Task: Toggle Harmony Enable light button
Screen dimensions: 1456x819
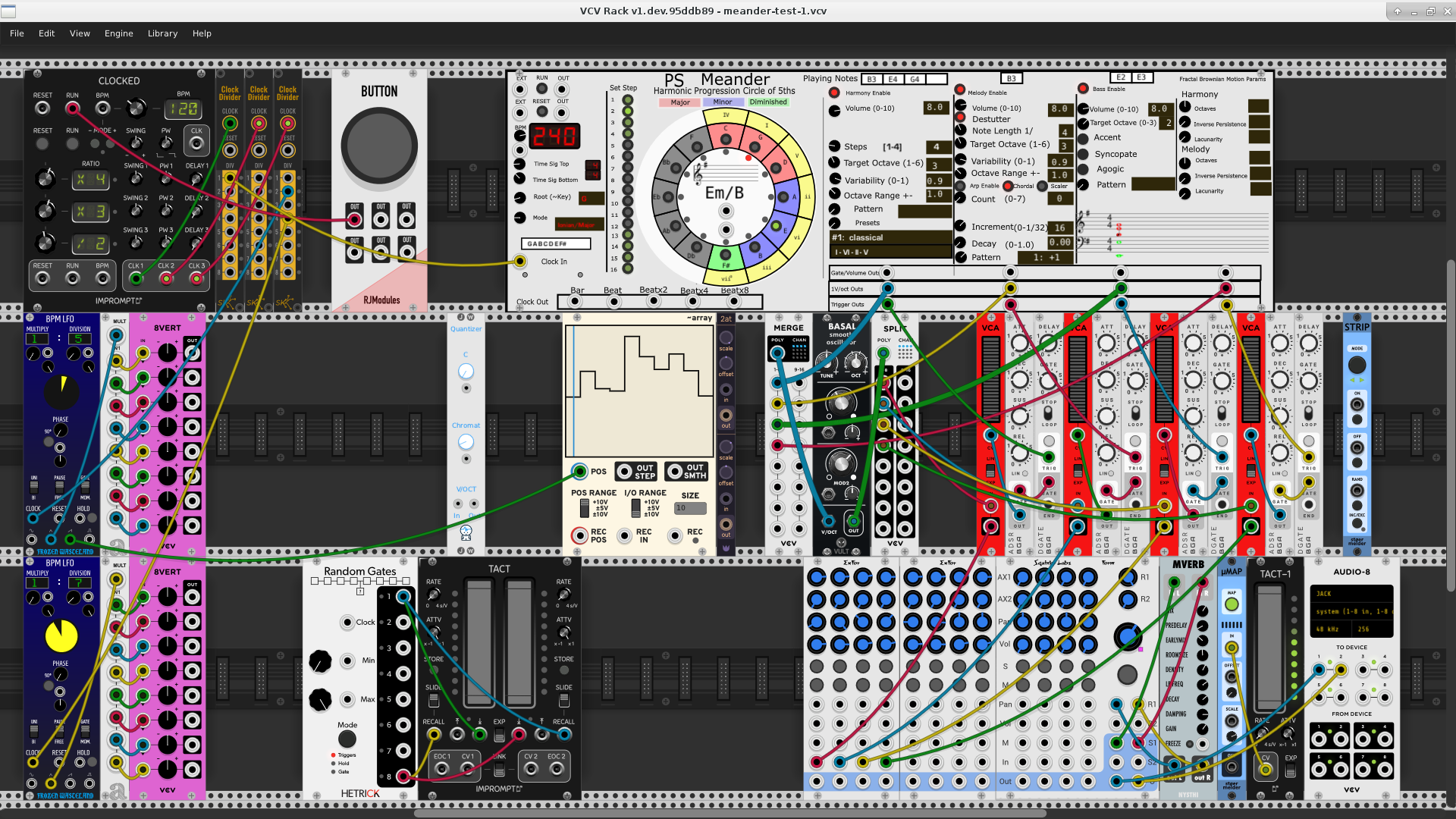Action: [834, 93]
